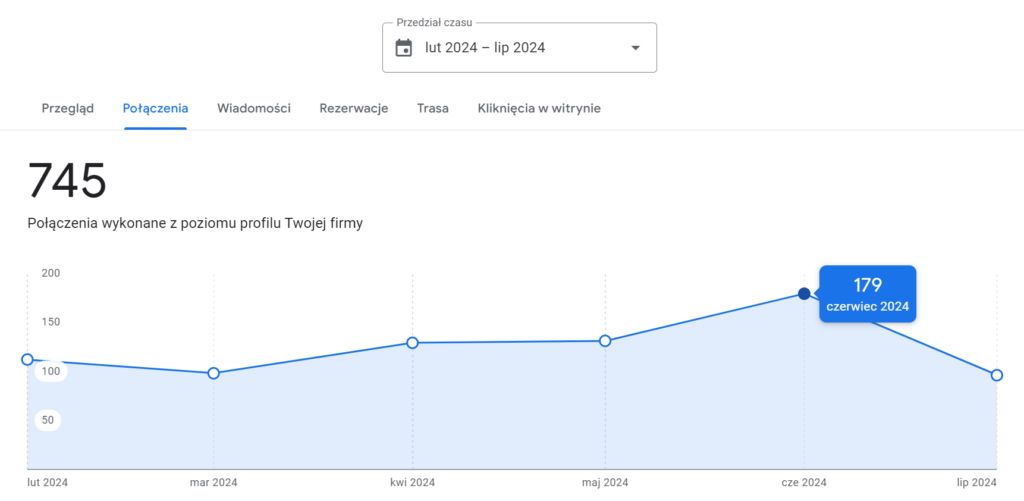Click the kwi 2024 chart data point
This screenshot has width=1024, height=501.
pyautogui.click(x=412, y=343)
